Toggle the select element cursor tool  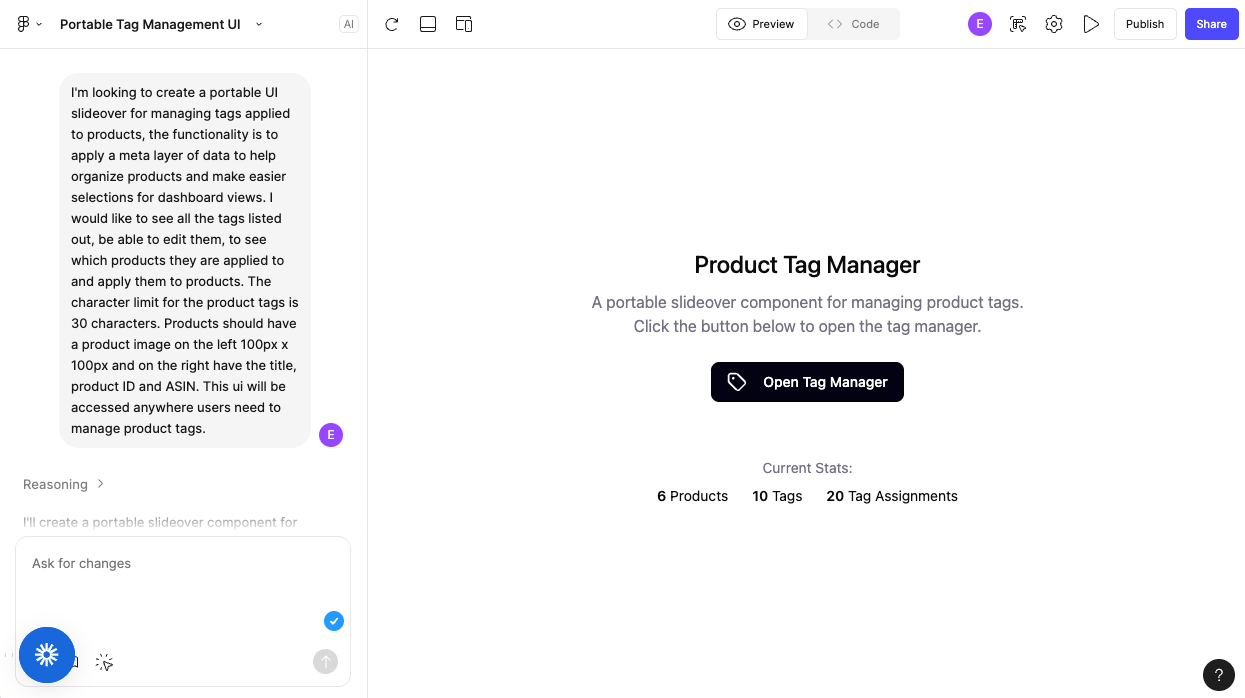[x=104, y=662]
